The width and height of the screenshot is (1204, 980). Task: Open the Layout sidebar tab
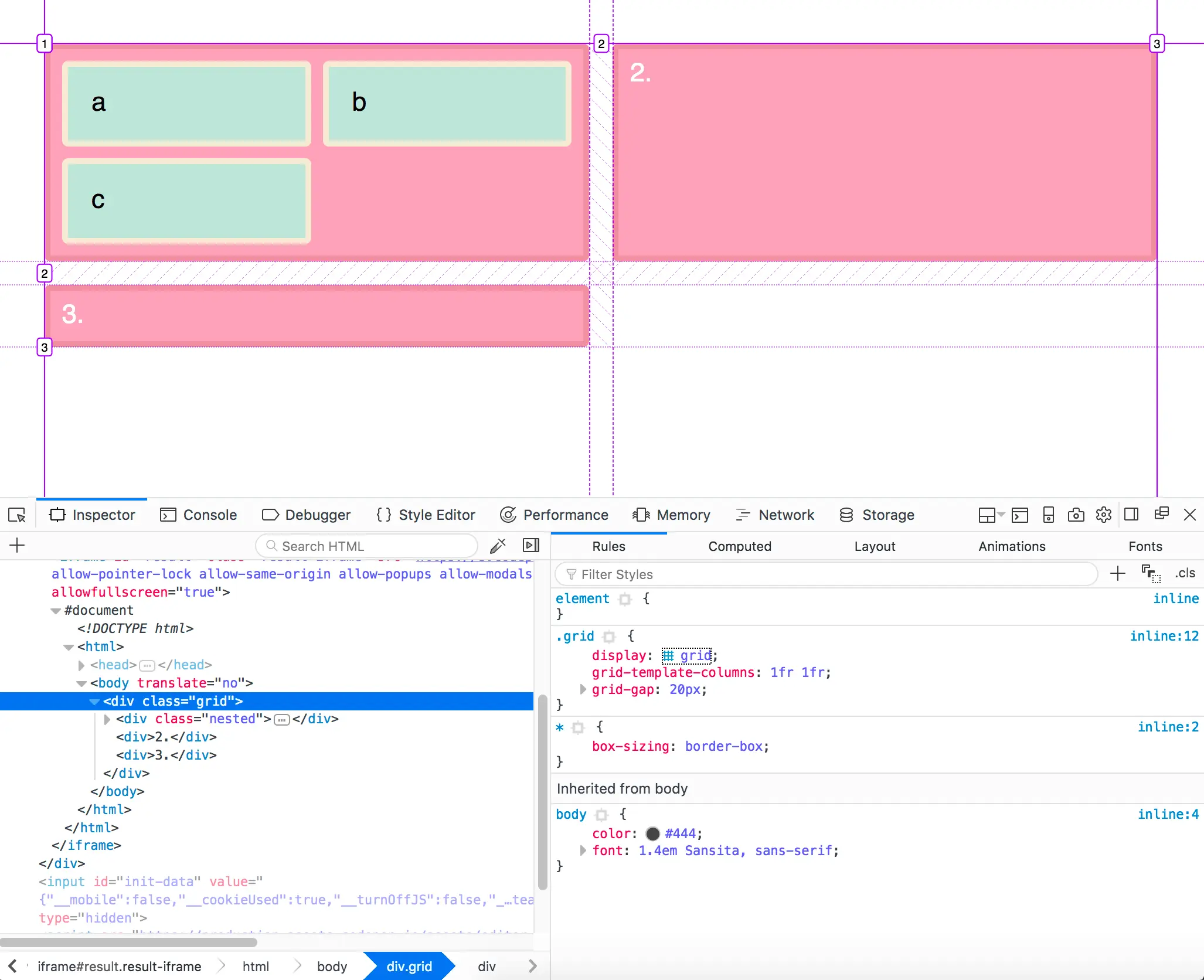click(x=874, y=546)
